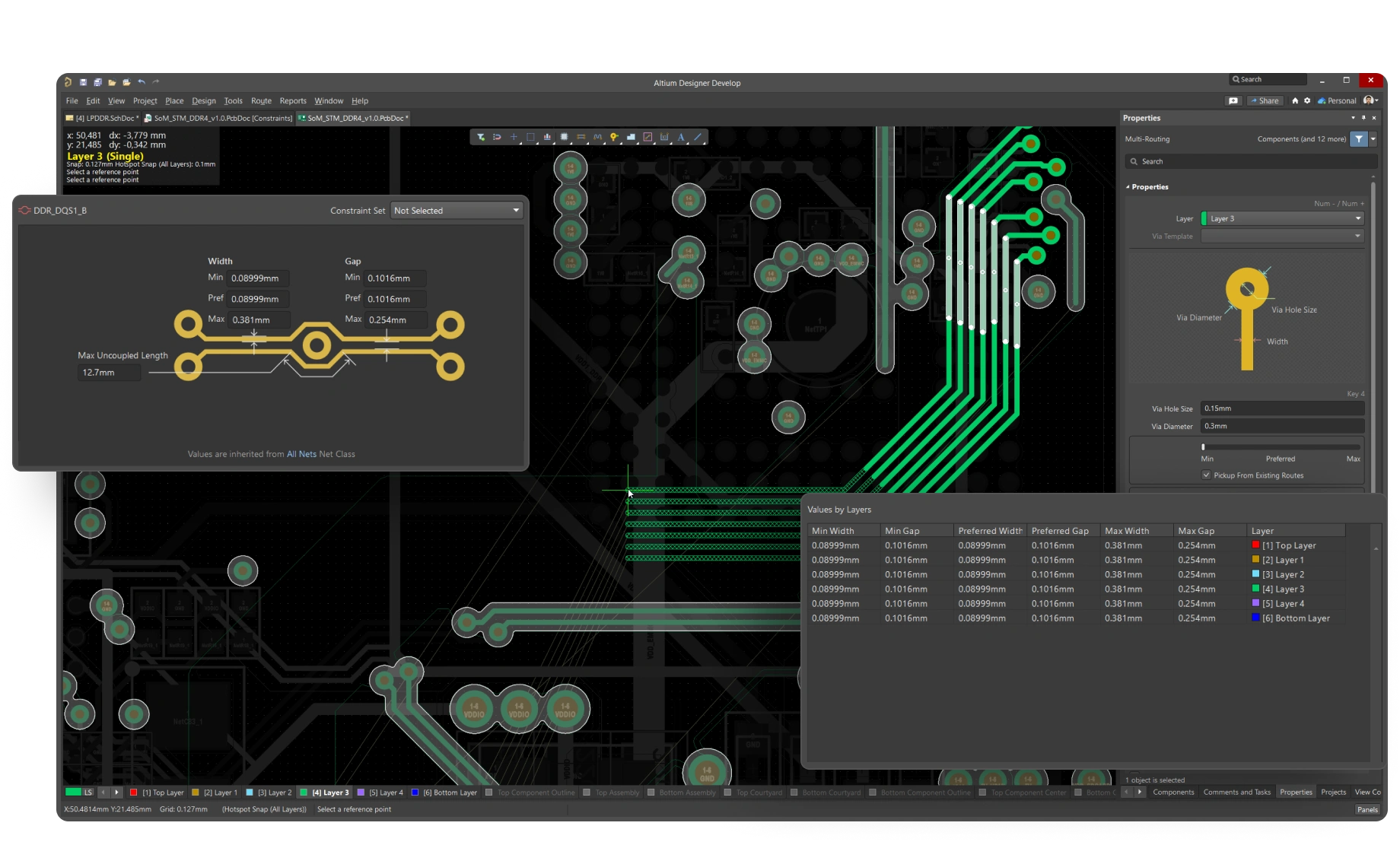Pin the Properties panel
1400x864 pixels.
tap(1363, 118)
